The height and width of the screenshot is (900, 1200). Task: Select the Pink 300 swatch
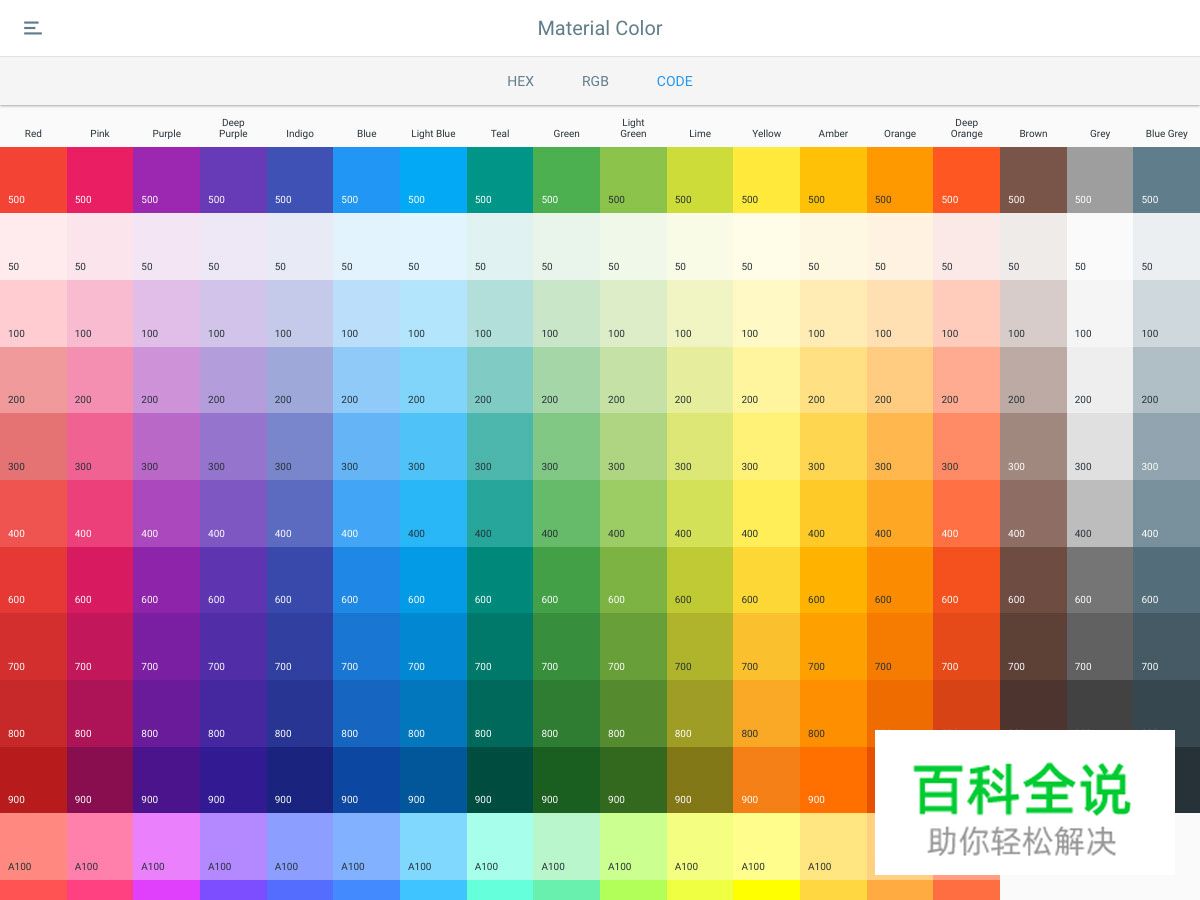(100, 447)
